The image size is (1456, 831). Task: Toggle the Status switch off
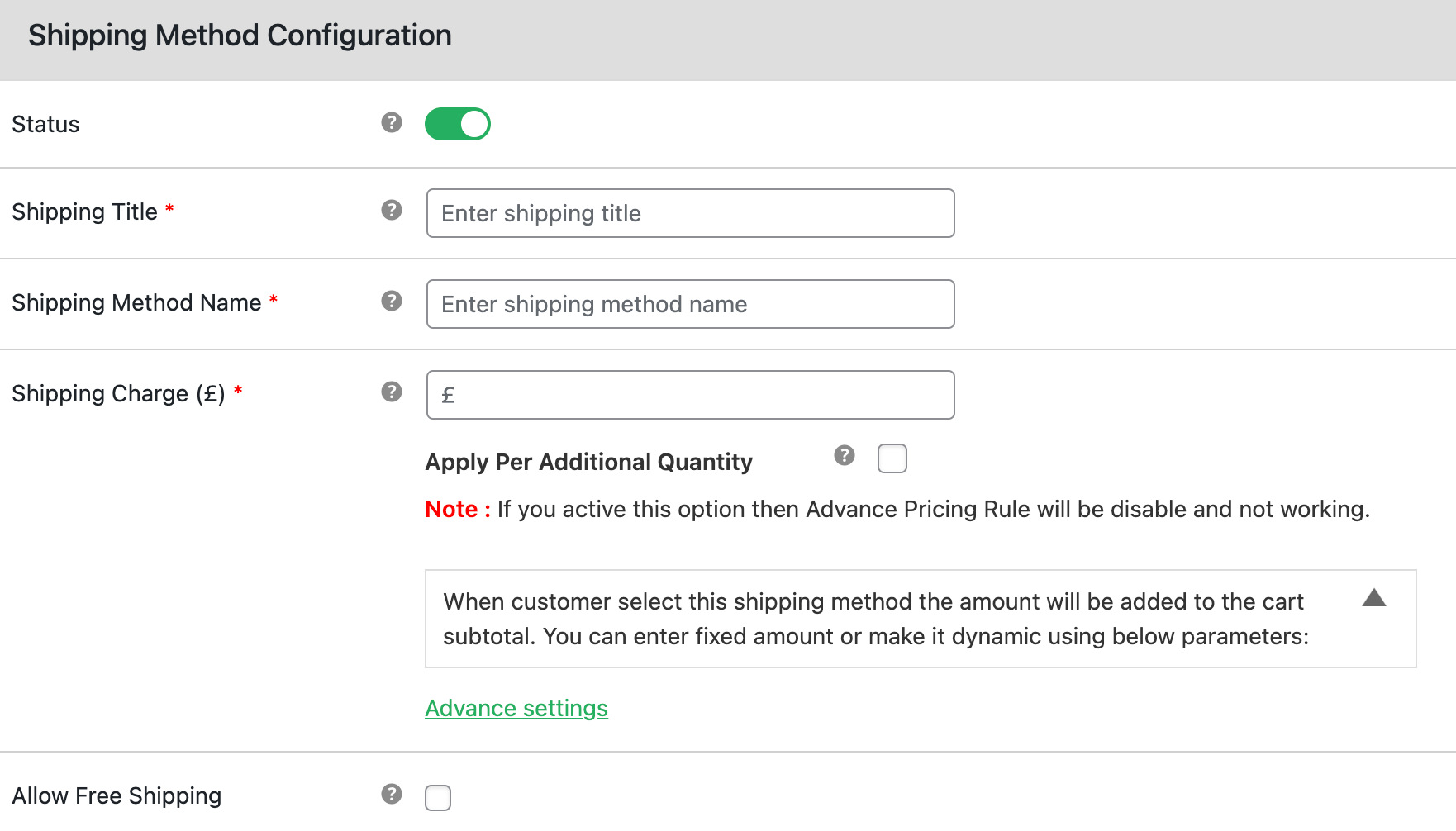458,124
